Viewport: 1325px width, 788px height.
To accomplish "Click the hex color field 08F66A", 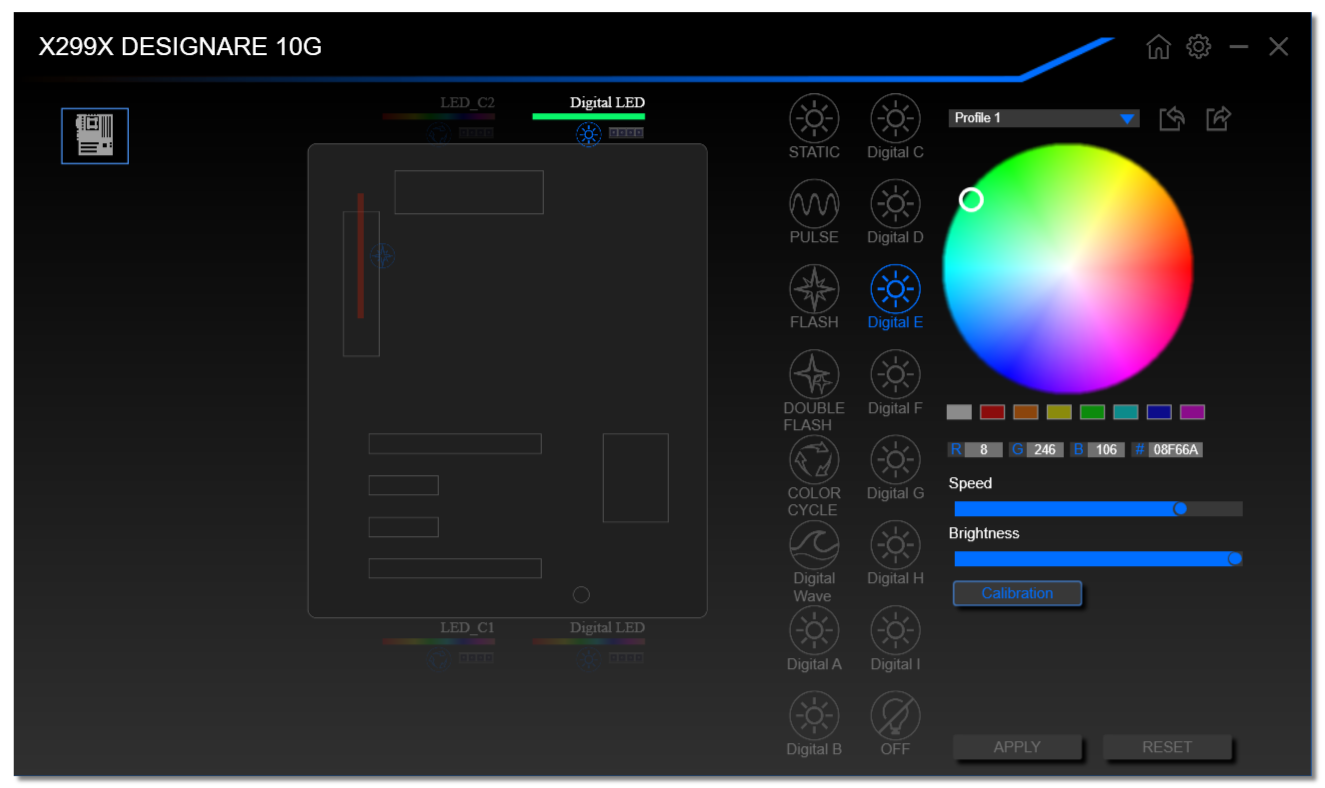I will coord(1176,450).
